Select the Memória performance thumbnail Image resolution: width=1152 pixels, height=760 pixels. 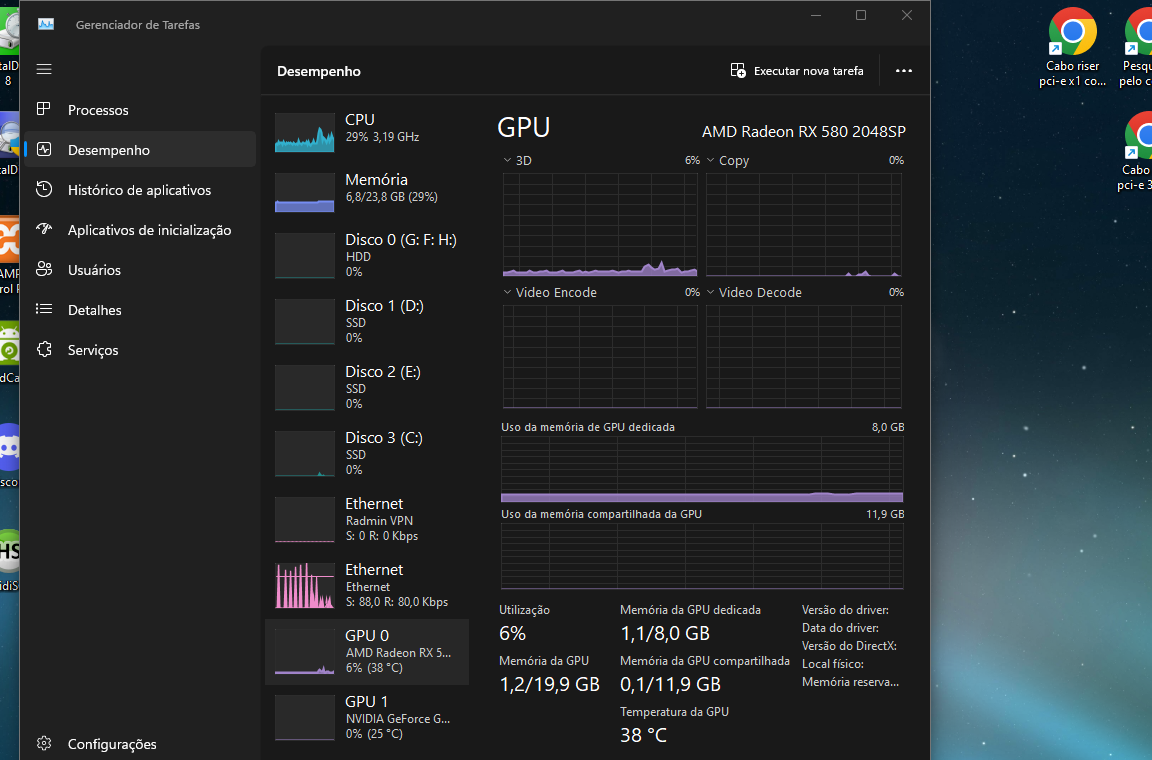point(304,193)
